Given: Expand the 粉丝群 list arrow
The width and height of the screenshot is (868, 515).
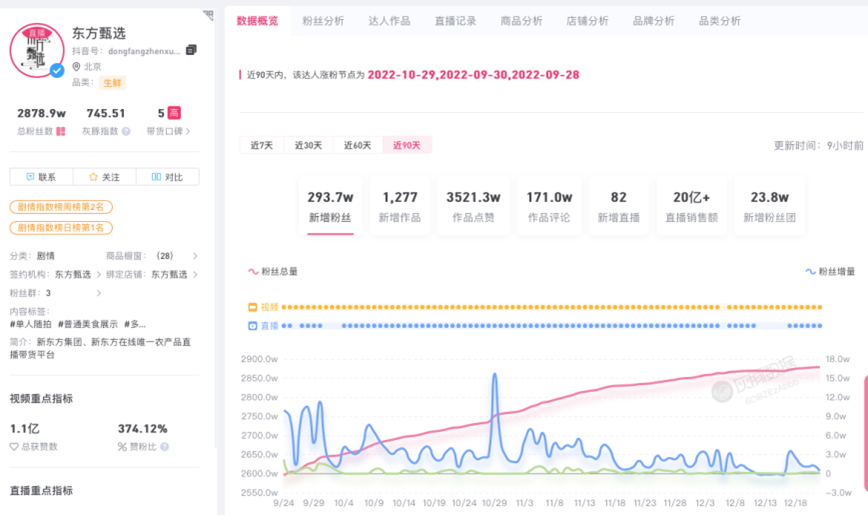Looking at the screenshot, I should [x=98, y=293].
